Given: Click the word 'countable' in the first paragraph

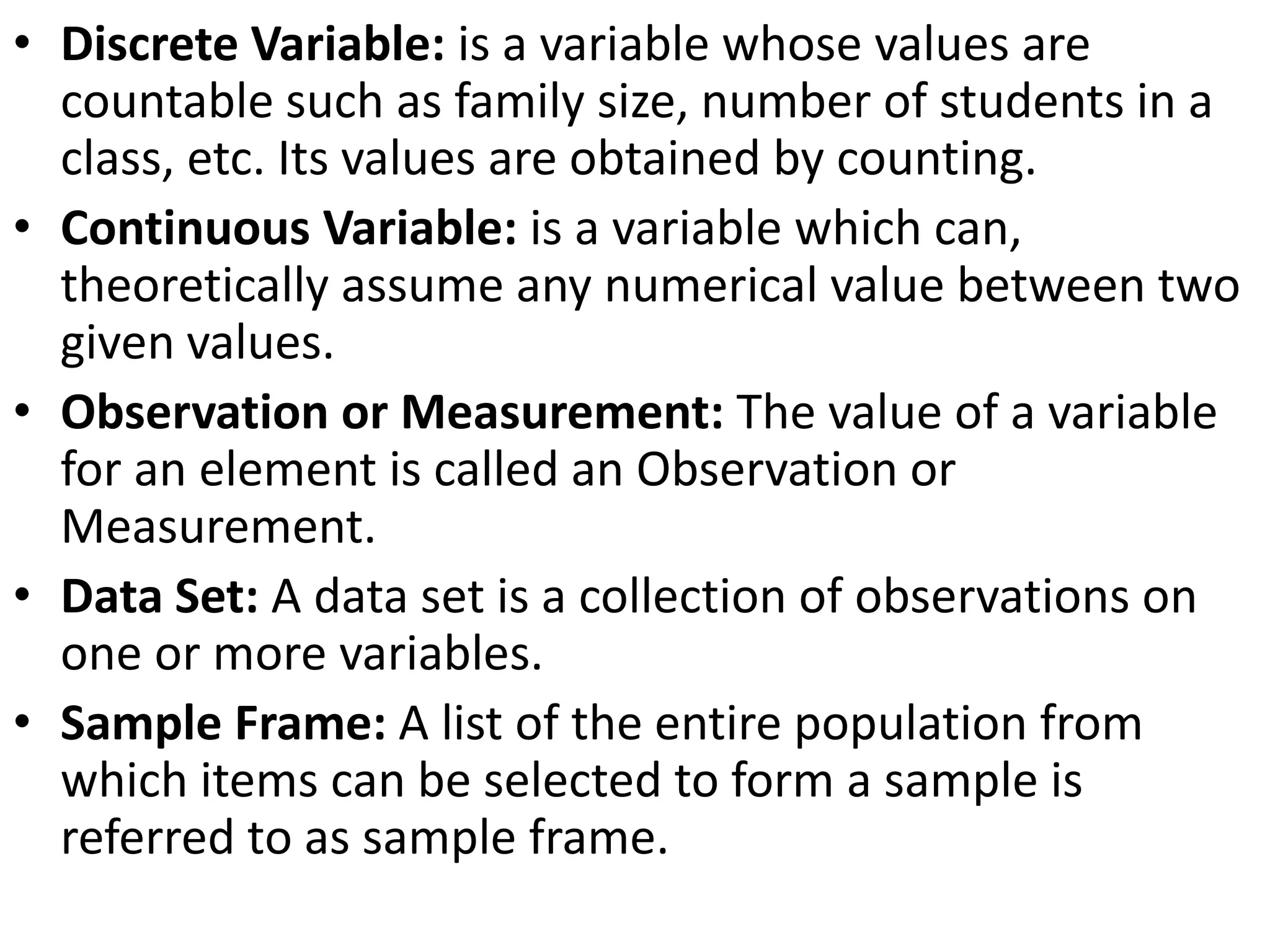Looking at the screenshot, I should (x=166, y=102).
